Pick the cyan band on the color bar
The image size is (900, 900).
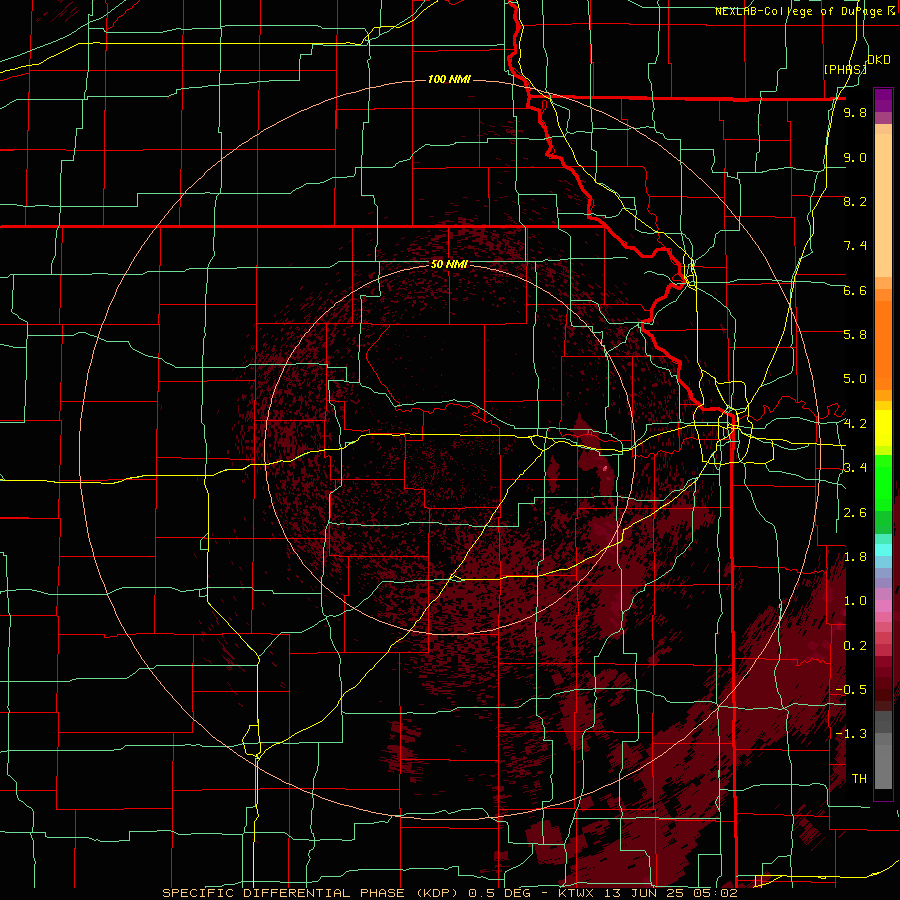pyautogui.click(x=883, y=550)
